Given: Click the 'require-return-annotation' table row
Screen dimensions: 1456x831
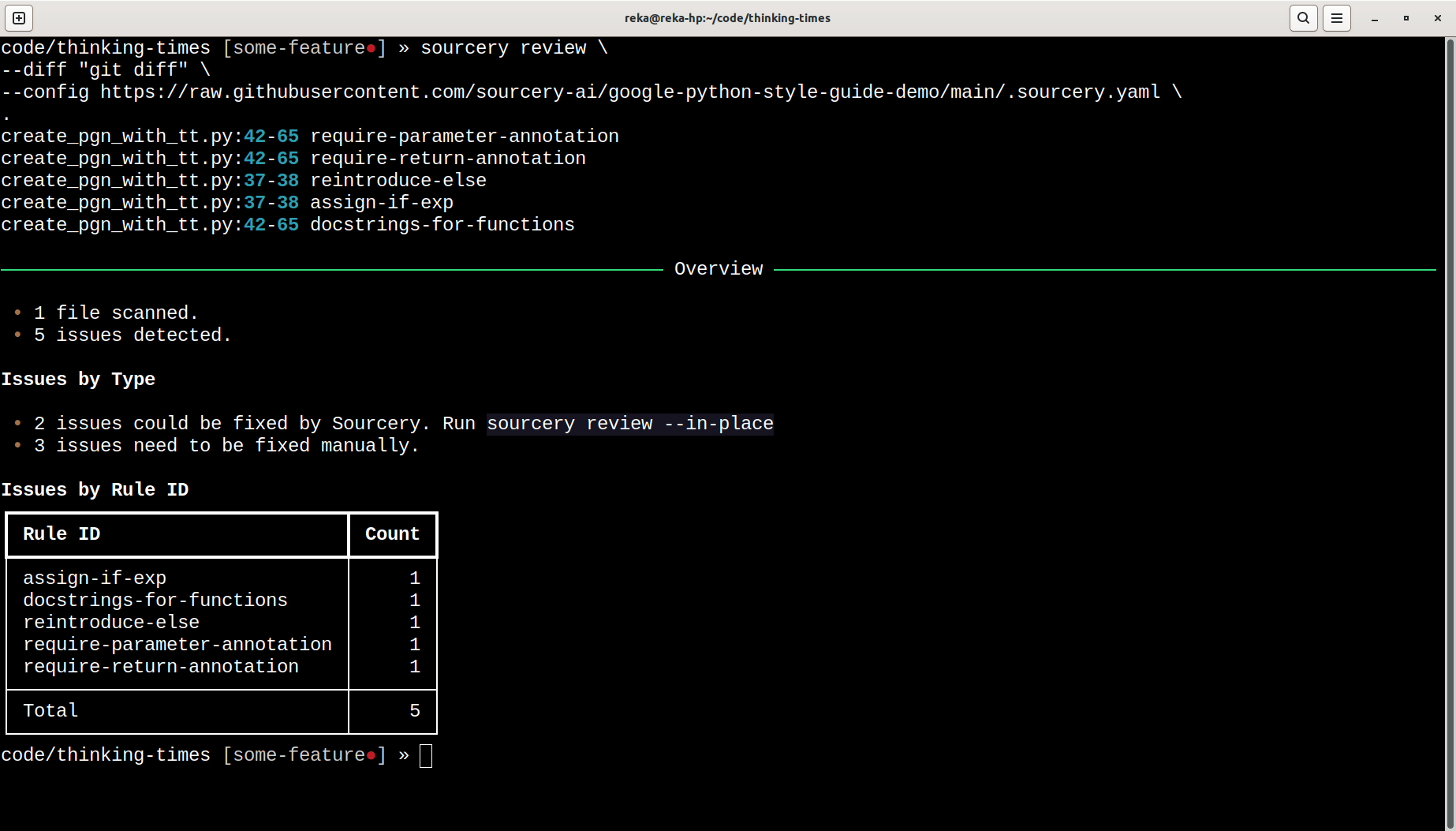Looking at the screenshot, I should 221,667.
